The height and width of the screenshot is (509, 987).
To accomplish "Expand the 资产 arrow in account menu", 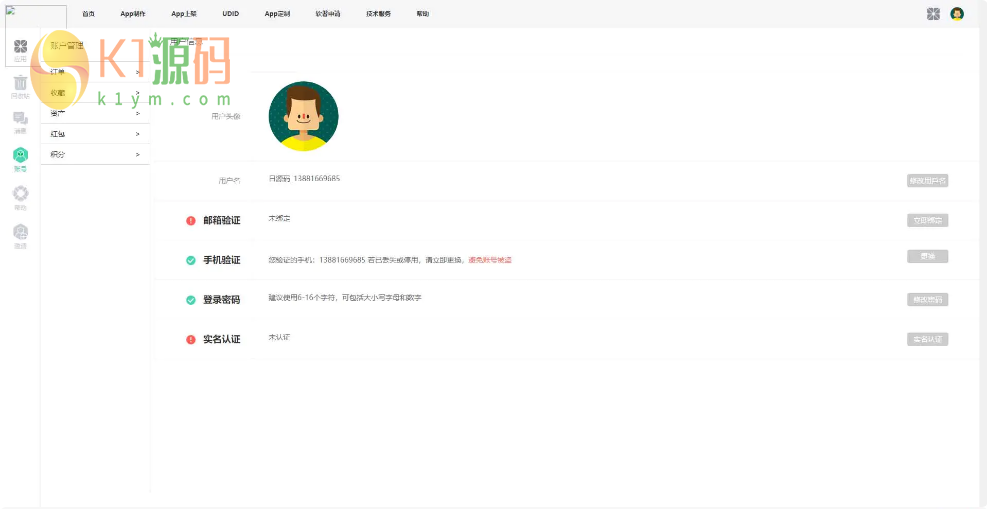I will point(137,114).
